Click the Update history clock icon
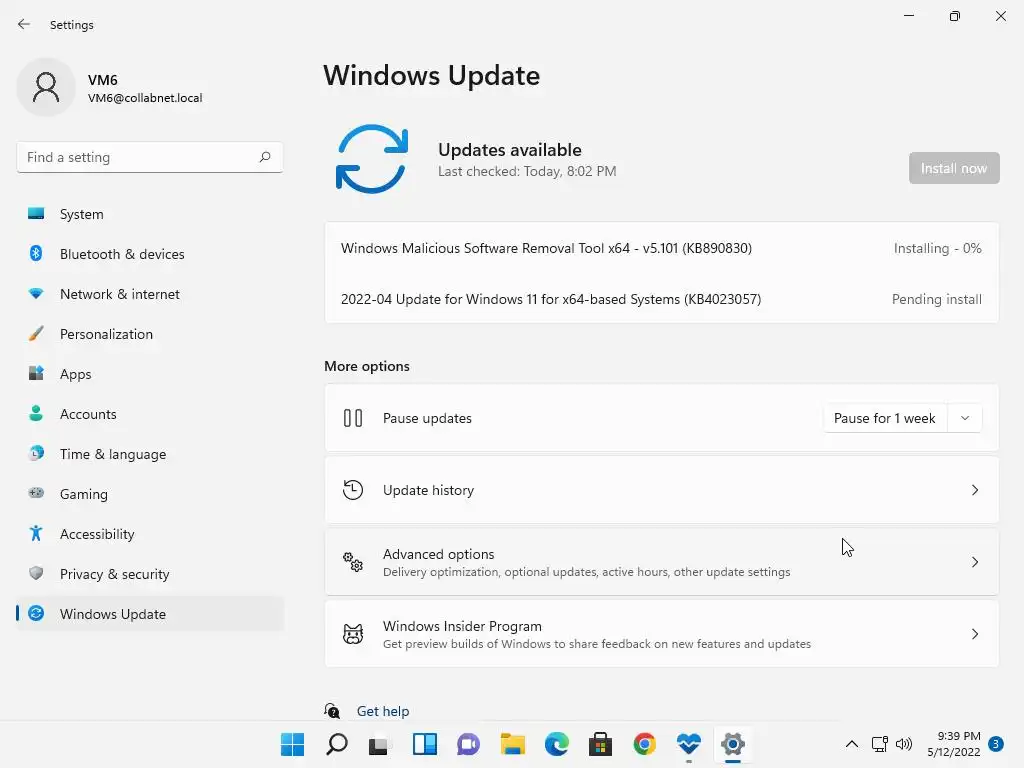The width and height of the screenshot is (1024, 768). pos(353,490)
